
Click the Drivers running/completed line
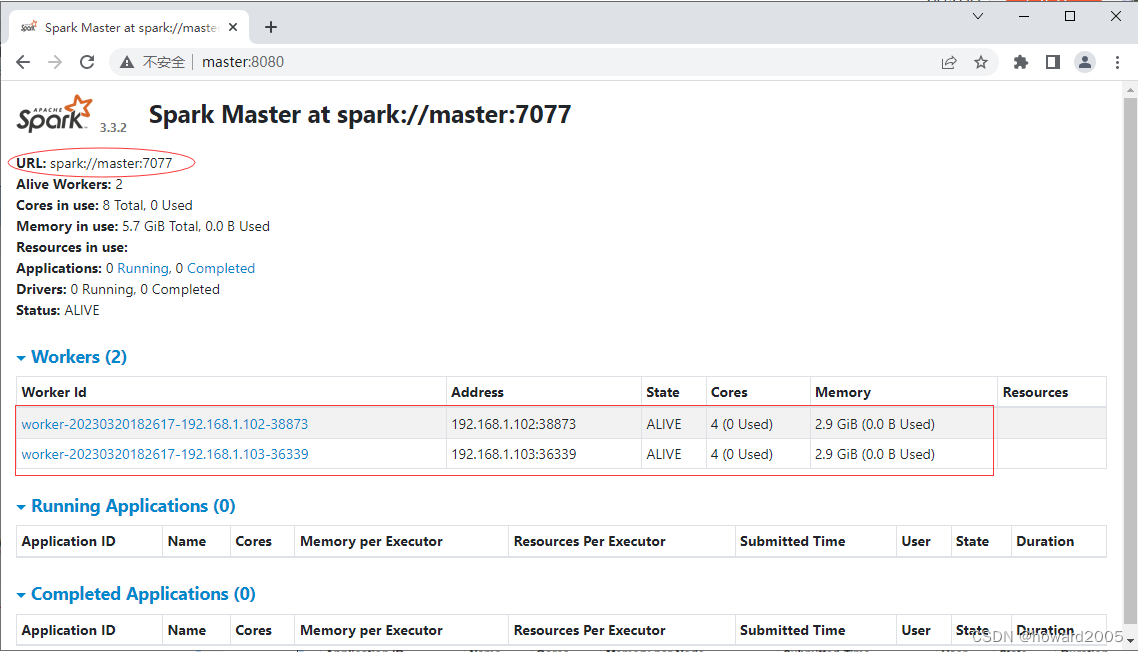pos(118,290)
